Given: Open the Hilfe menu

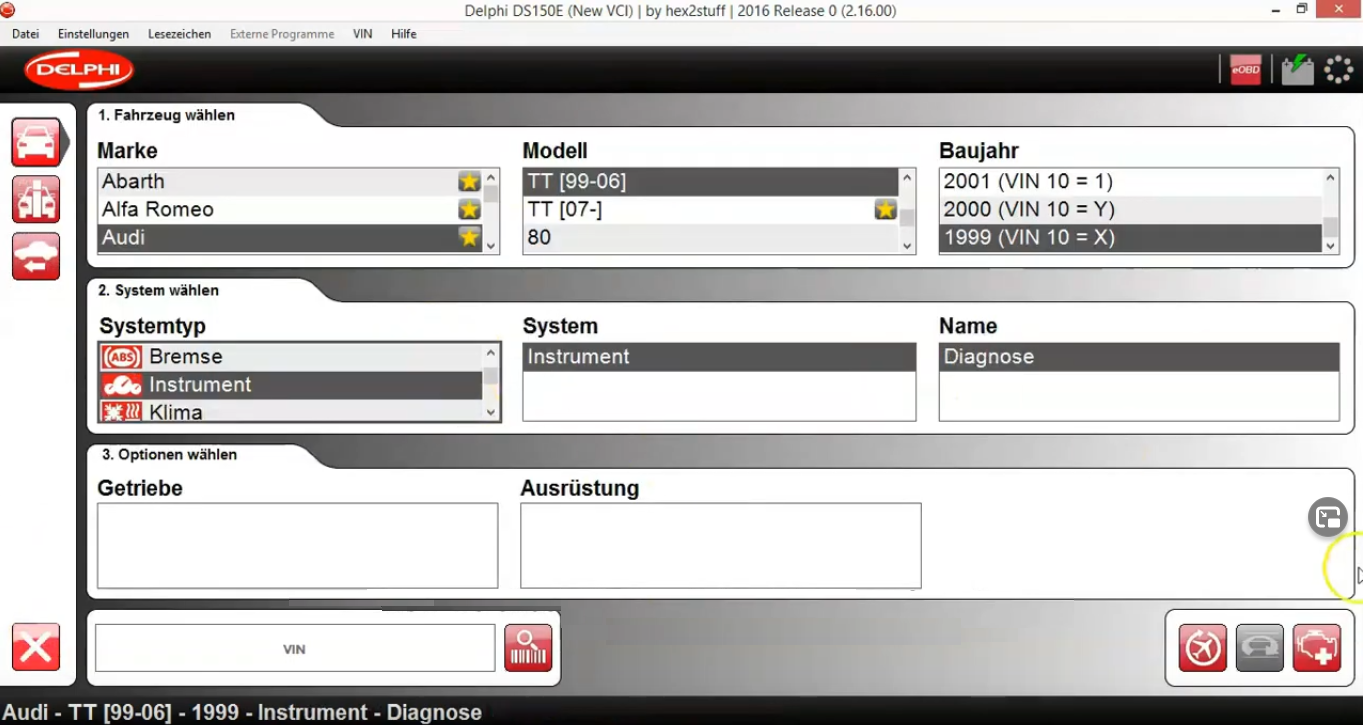Looking at the screenshot, I should point(404,34).
